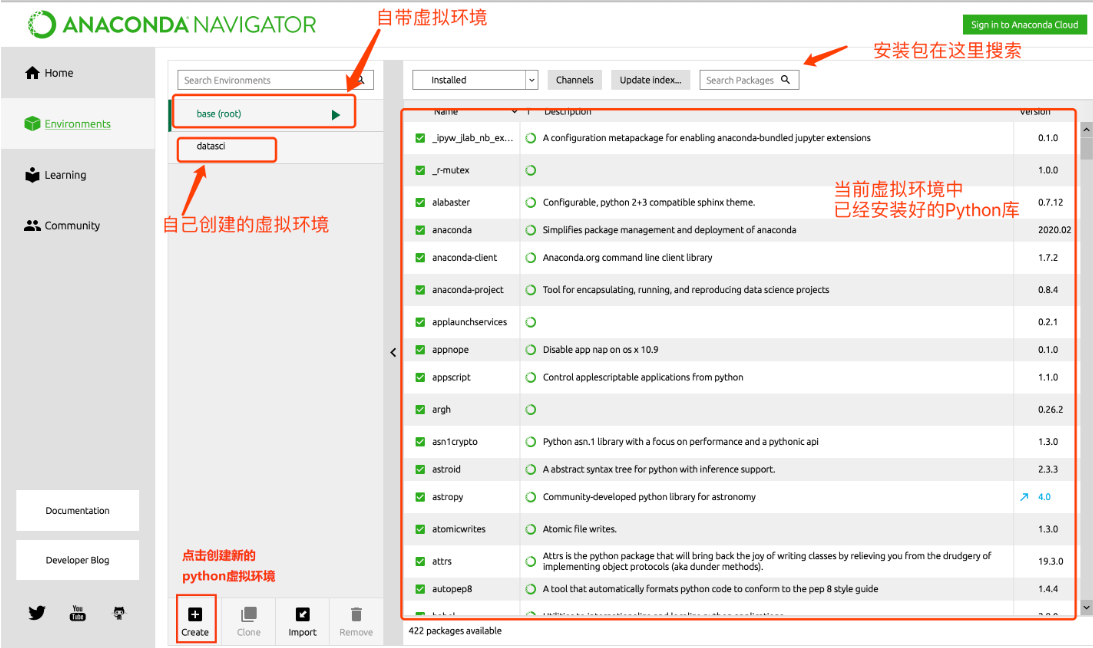Open the Home panel icon in sidebar

31,72
